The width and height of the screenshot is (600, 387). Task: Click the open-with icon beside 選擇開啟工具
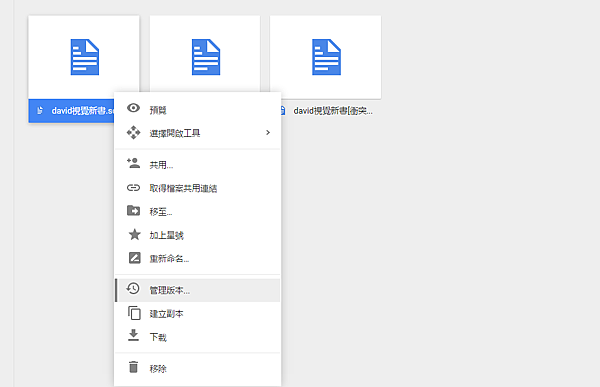[133, 132]
